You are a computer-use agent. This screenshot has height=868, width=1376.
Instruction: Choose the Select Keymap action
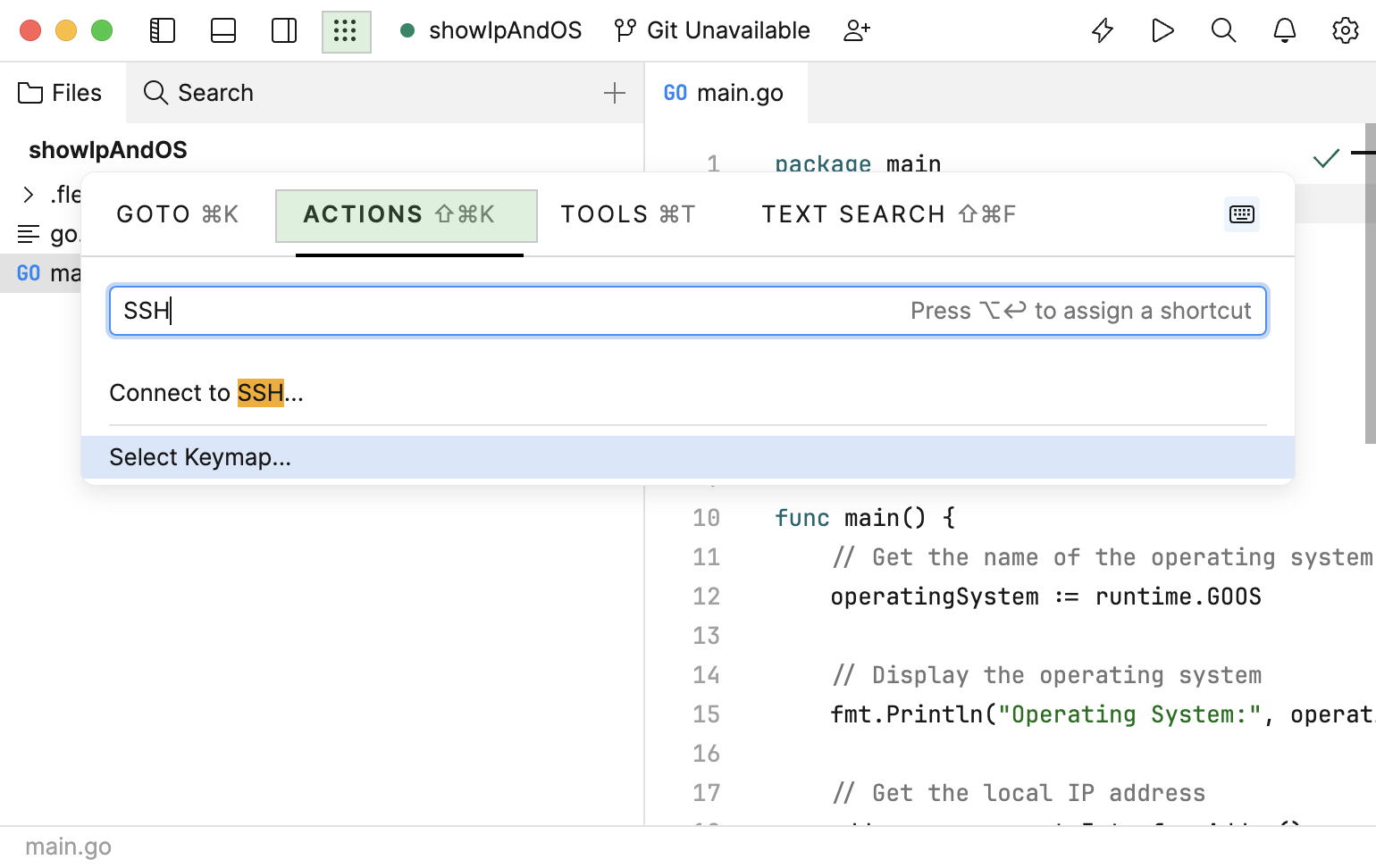[200, 456]
